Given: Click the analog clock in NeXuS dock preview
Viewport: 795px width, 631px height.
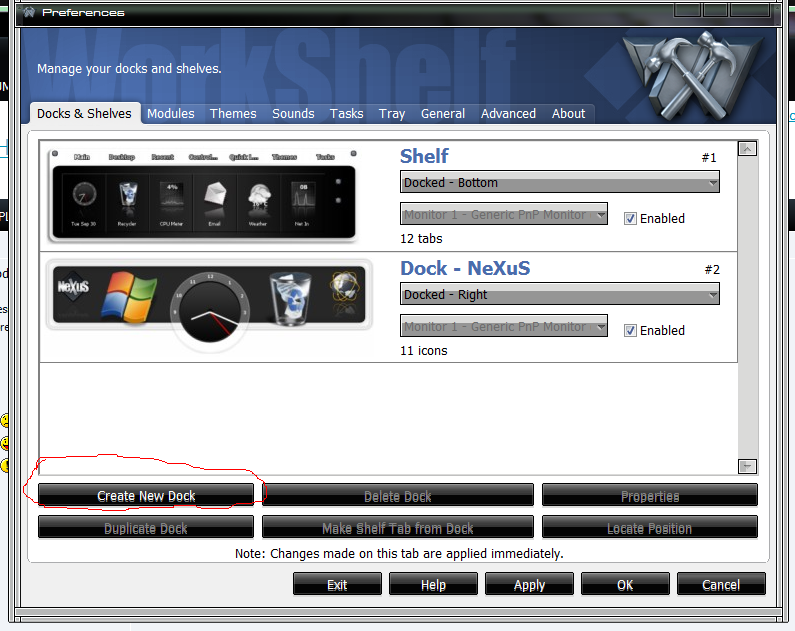Looking at the screenshot, I should [x=208, y=308].
